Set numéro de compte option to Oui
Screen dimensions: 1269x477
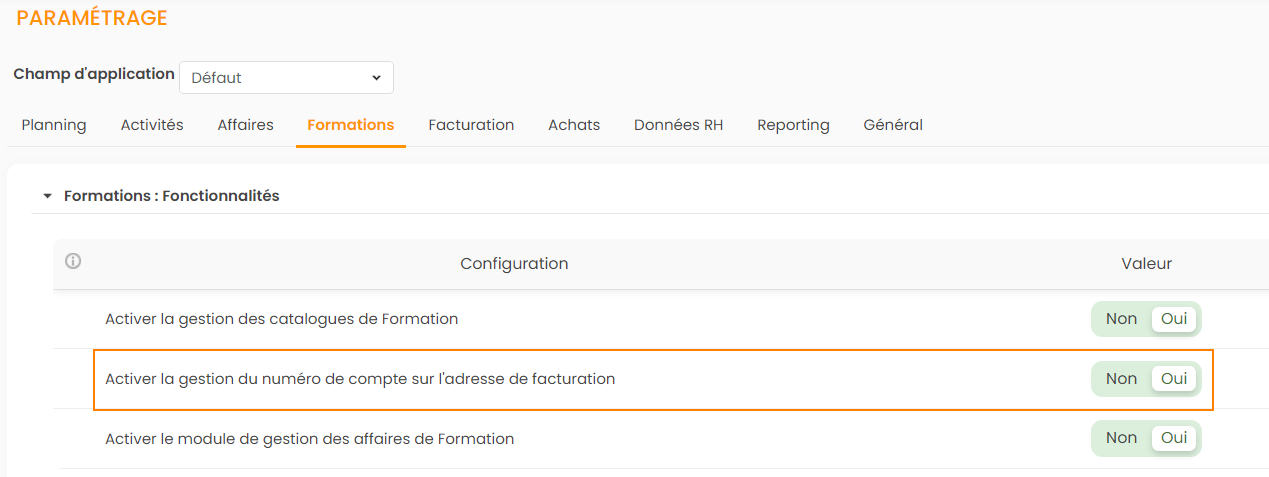tap(1174, 379)
